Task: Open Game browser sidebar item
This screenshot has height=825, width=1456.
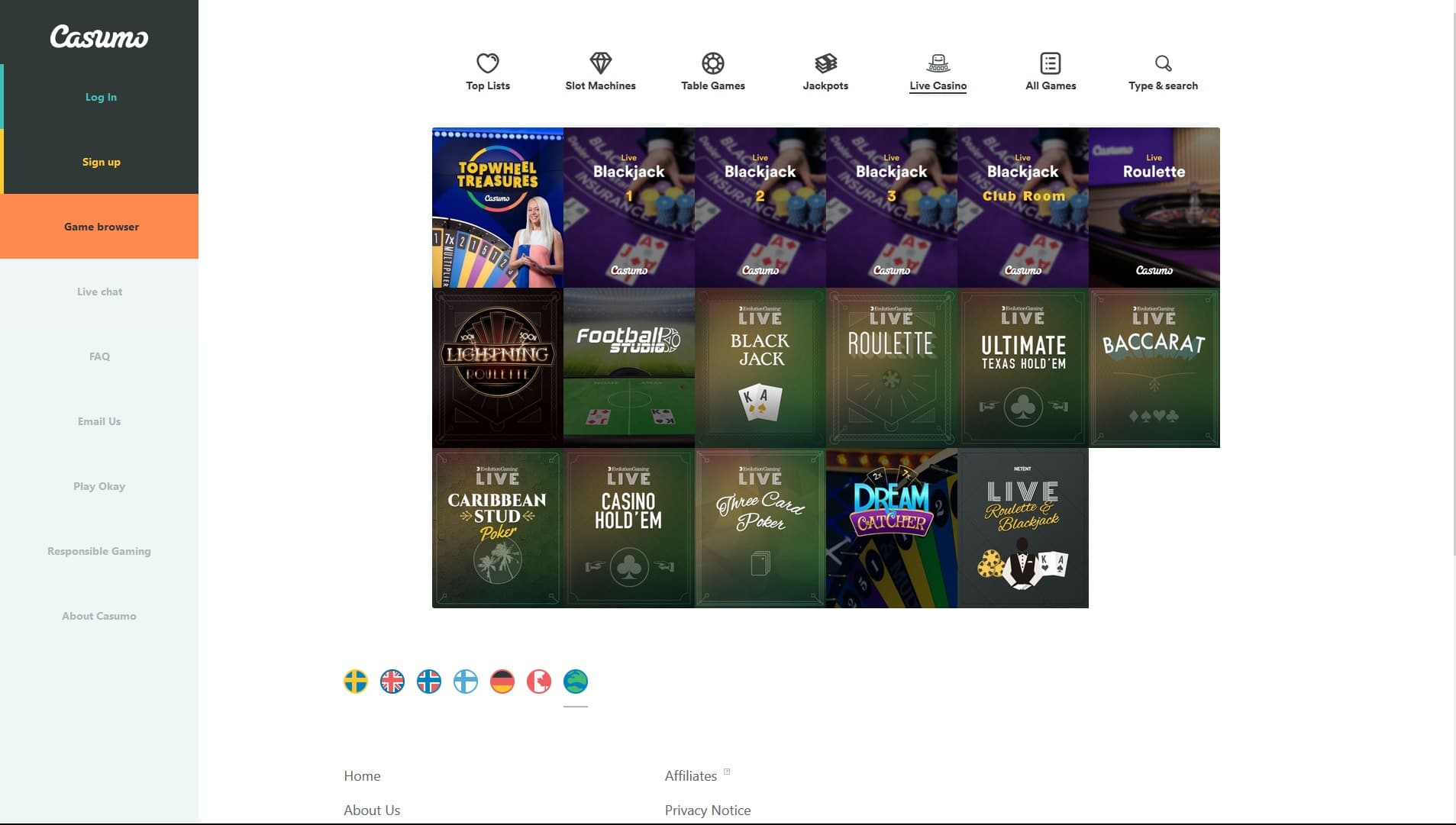Action: [x=99, y=227]
